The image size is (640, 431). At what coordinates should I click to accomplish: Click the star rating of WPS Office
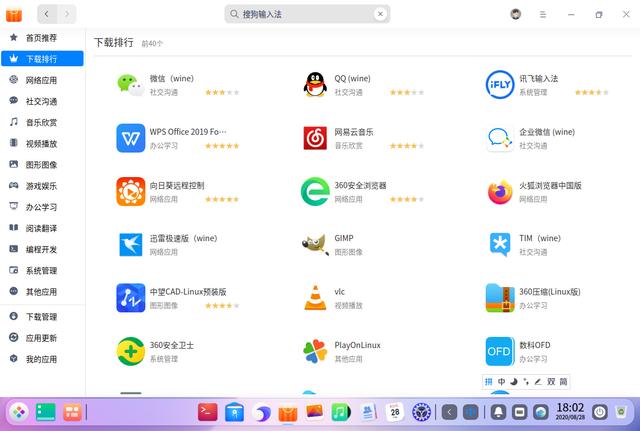pyautogui.click(x=222, y=146)
